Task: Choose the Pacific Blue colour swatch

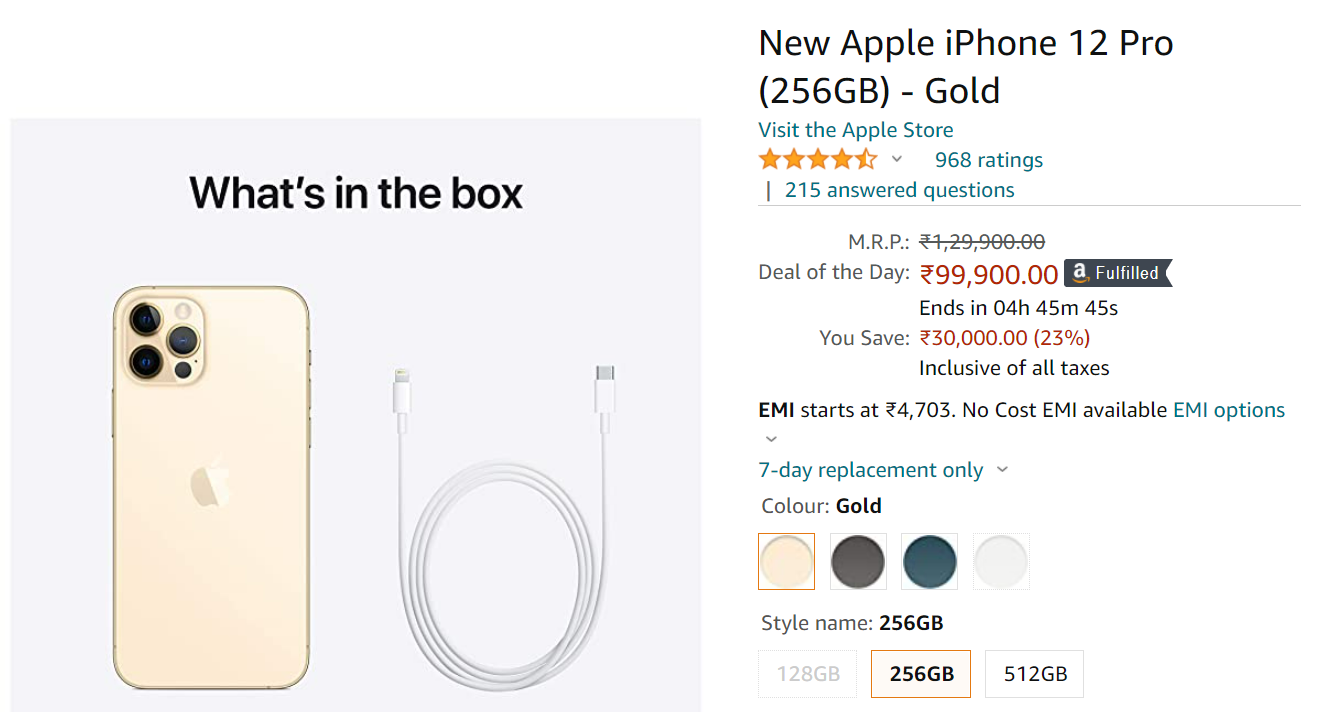Action: click(929, 561)
